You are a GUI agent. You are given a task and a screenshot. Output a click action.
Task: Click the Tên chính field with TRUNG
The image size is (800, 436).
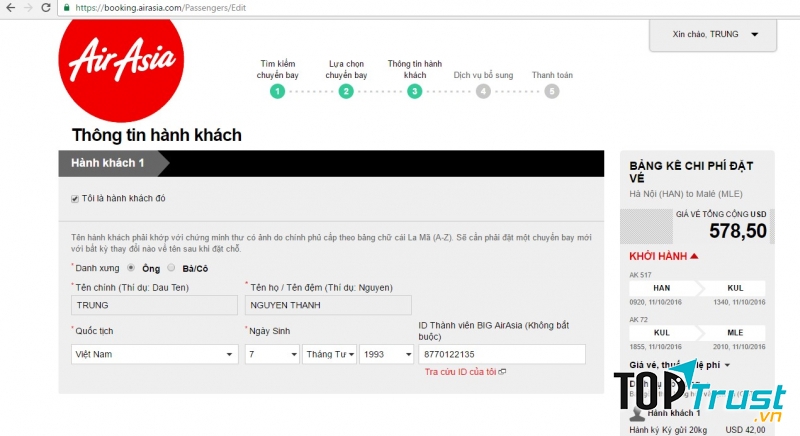154,305
